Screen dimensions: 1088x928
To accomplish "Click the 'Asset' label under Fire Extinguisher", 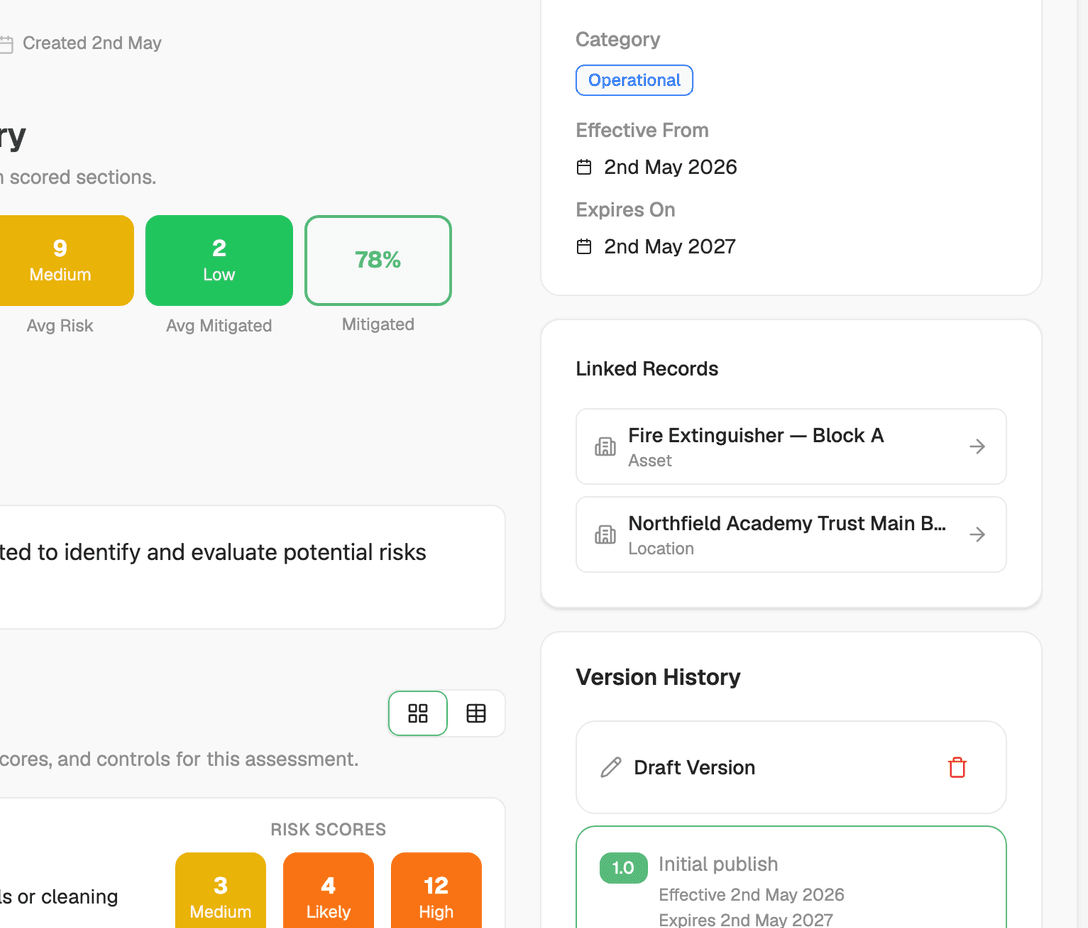I will (650, 461).
